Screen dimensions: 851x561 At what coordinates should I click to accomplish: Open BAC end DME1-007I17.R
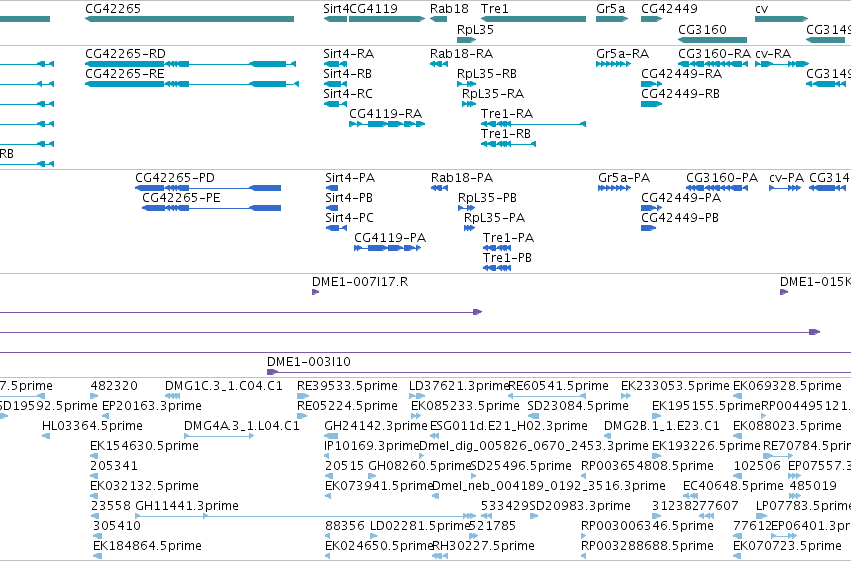point(315,292)
